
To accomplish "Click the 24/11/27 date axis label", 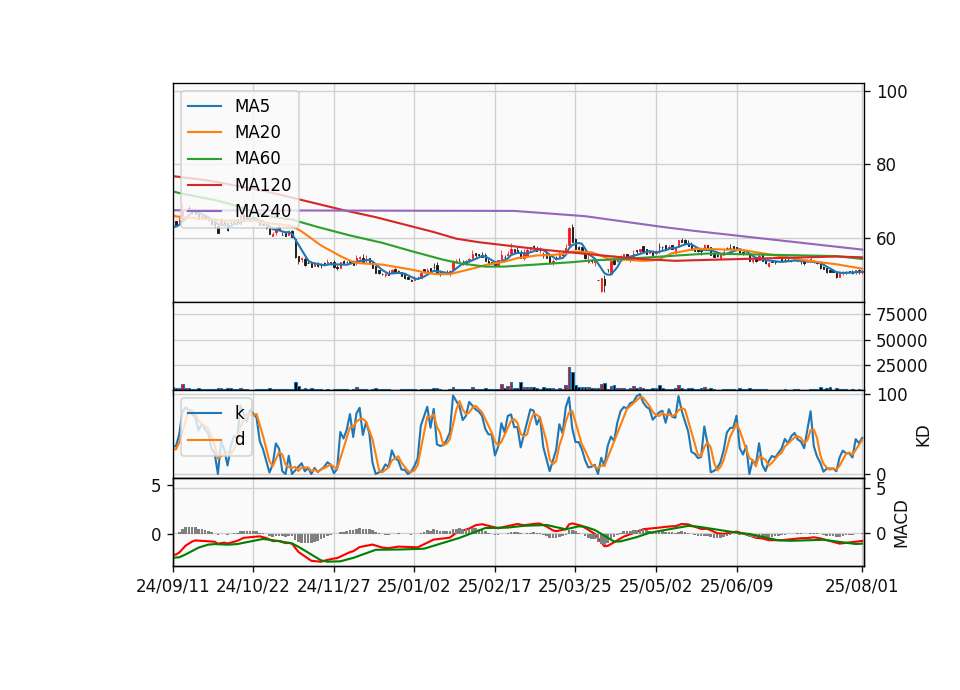I will pyautogui.click(x=334, y=586).
